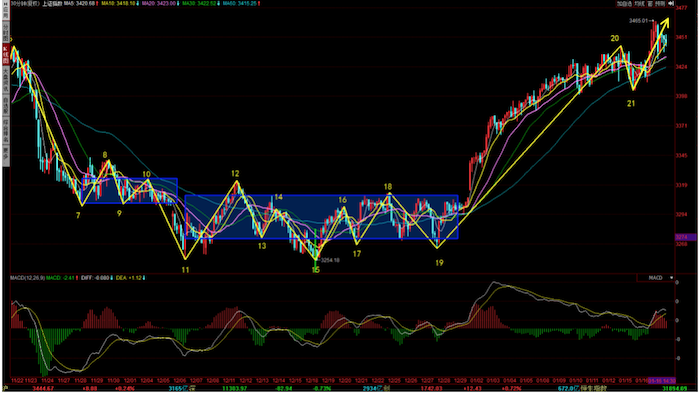Click the 上证指数 index name in the header
This screenshot has height=396, width=700.
(x=51, y=4)
